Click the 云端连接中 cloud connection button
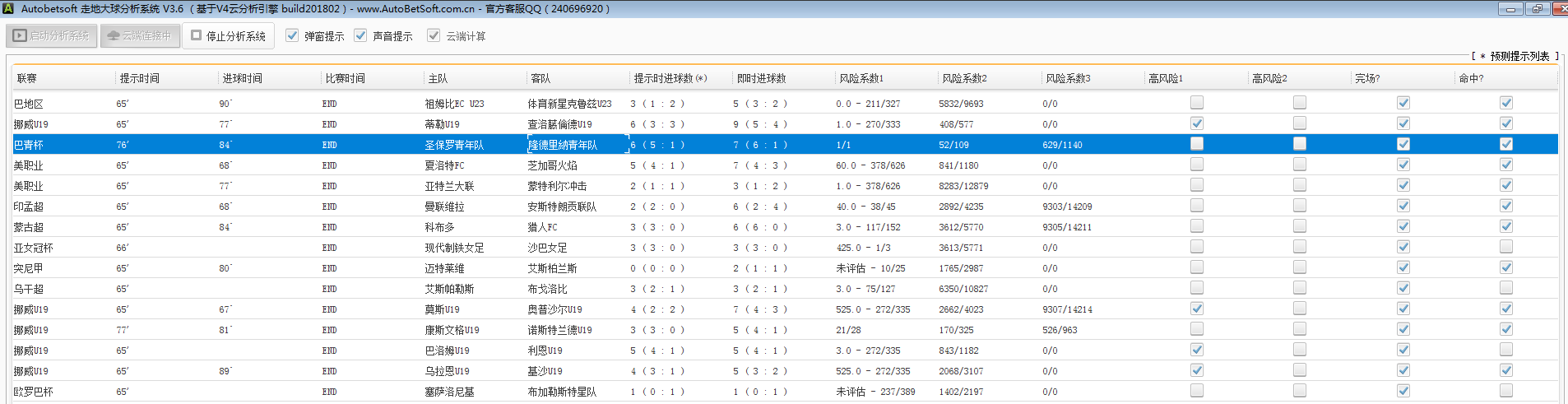Viewport: 1568px width, 404px height. [140, 36]
